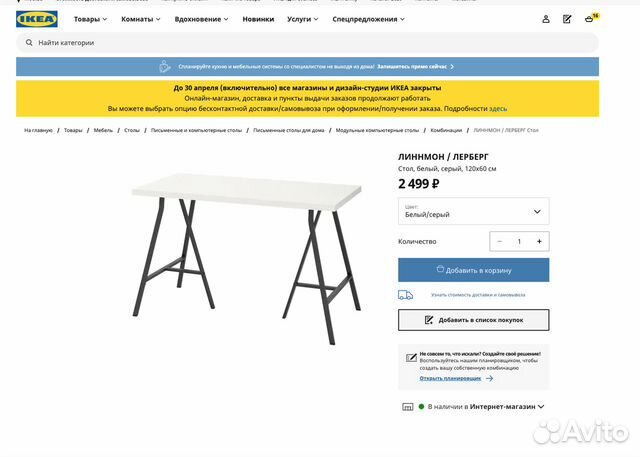Click the delivery truck icon
The width and height of the screenshot is (640, 457).
tap(405, 295)
